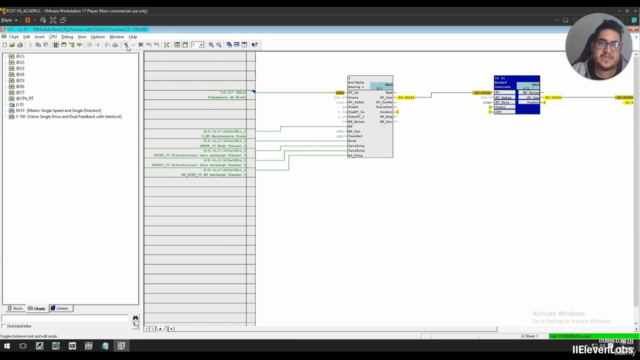
Task: Open the Chart menu
Action: pyautogui.click(x=14, y=37)
